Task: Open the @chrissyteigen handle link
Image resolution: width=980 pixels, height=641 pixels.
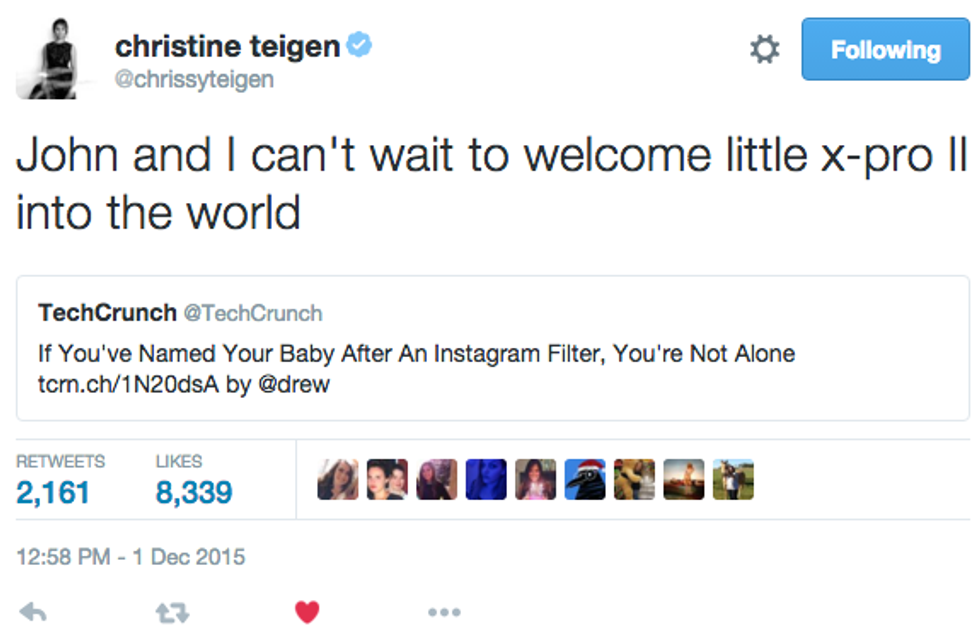Action: (193, 80)
